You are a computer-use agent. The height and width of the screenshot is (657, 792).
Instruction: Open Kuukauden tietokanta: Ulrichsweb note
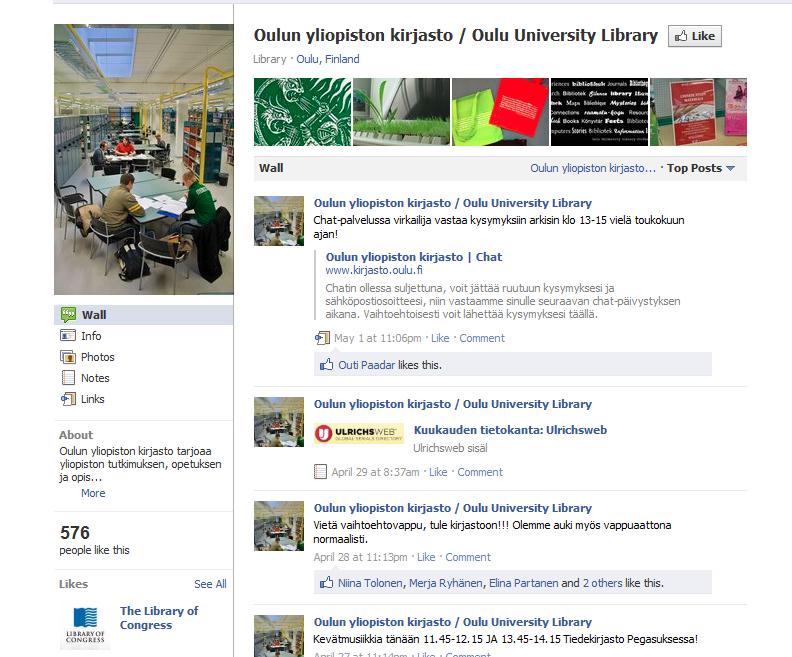(510, 430)
